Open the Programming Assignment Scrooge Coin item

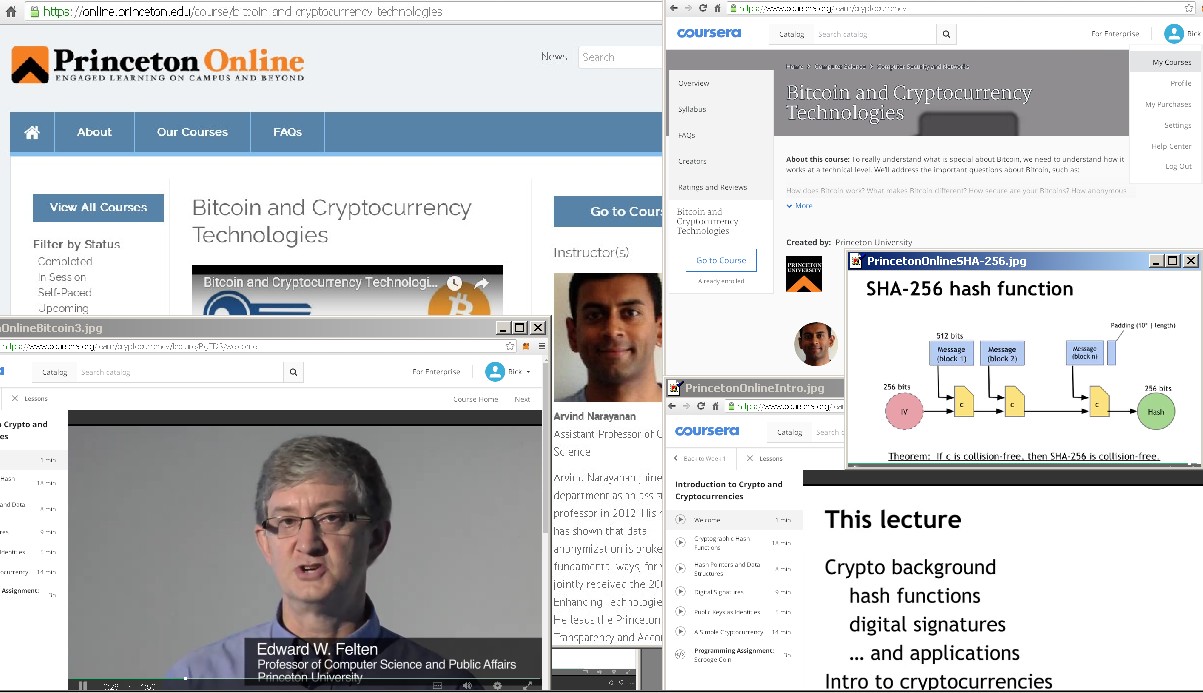pyautogui.click(x=735, y=654)
